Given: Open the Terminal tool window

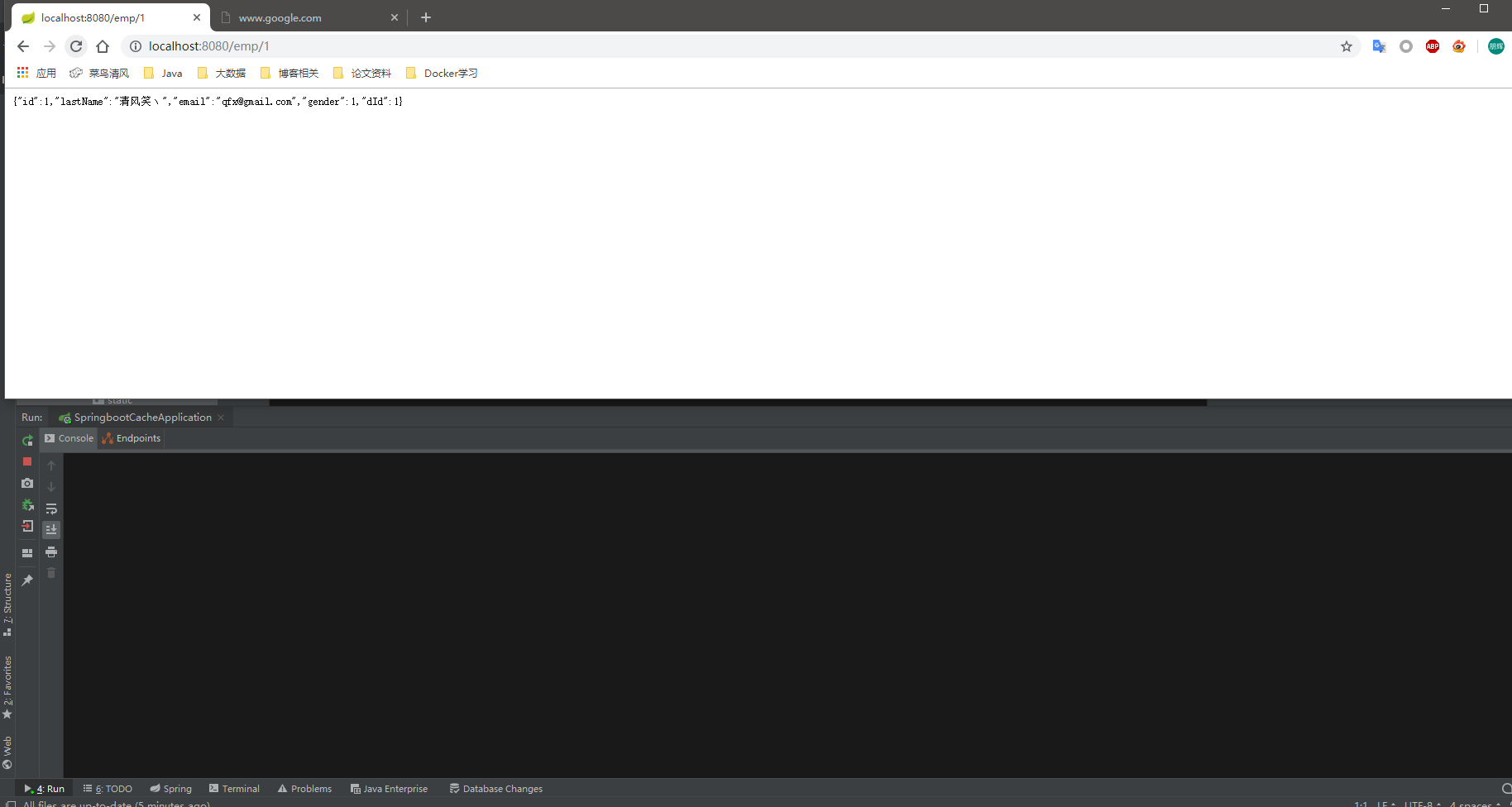Looking at the screenshot, I should pos(234,789).
